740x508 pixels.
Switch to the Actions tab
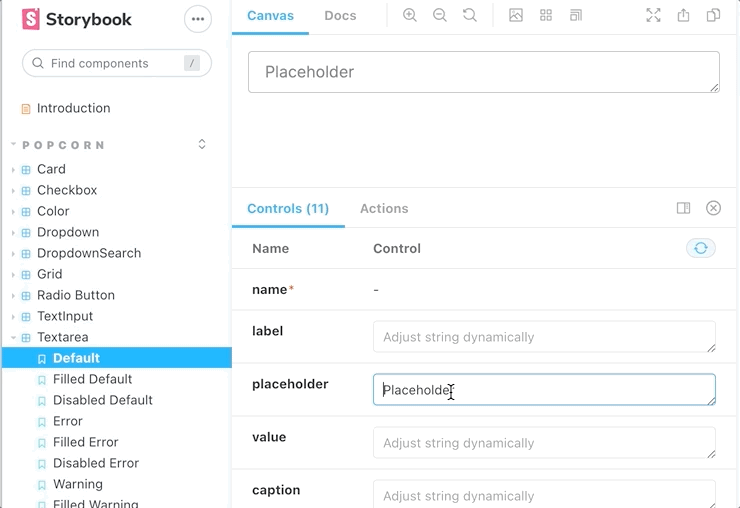[384, 209]
